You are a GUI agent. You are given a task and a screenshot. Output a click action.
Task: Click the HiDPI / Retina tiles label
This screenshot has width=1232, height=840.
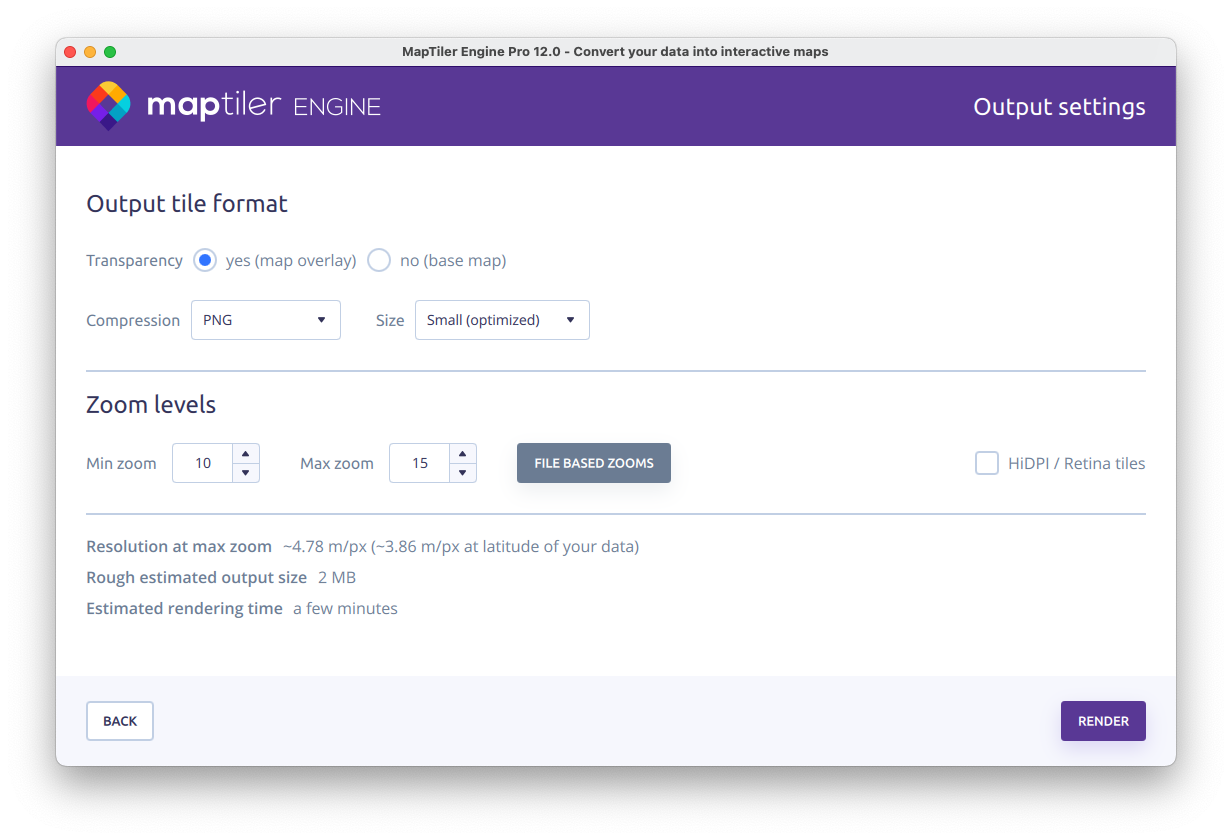1076,463
